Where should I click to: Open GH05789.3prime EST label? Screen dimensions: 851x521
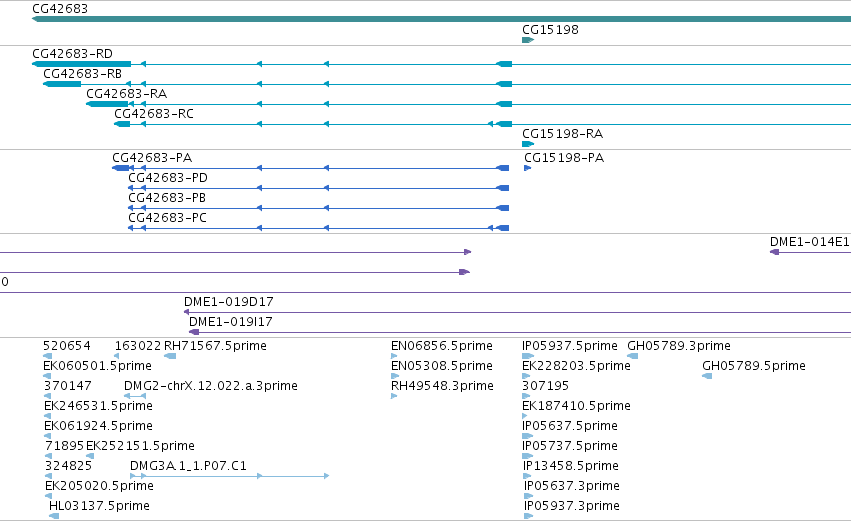click(x=679, y=346)
